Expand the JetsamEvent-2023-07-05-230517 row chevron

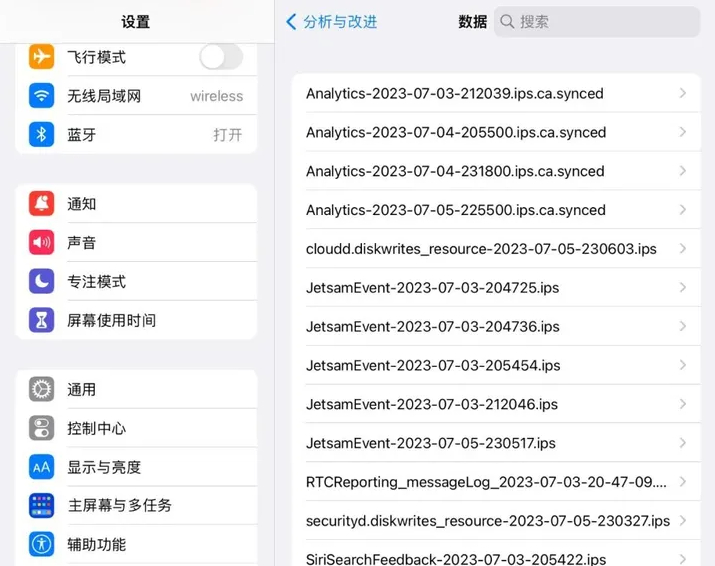[x=683, y=443]
